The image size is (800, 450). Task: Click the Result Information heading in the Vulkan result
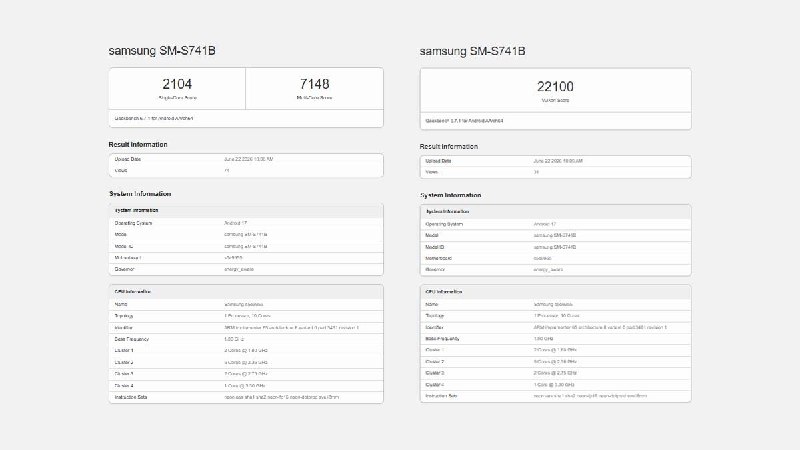pos(448,146)
